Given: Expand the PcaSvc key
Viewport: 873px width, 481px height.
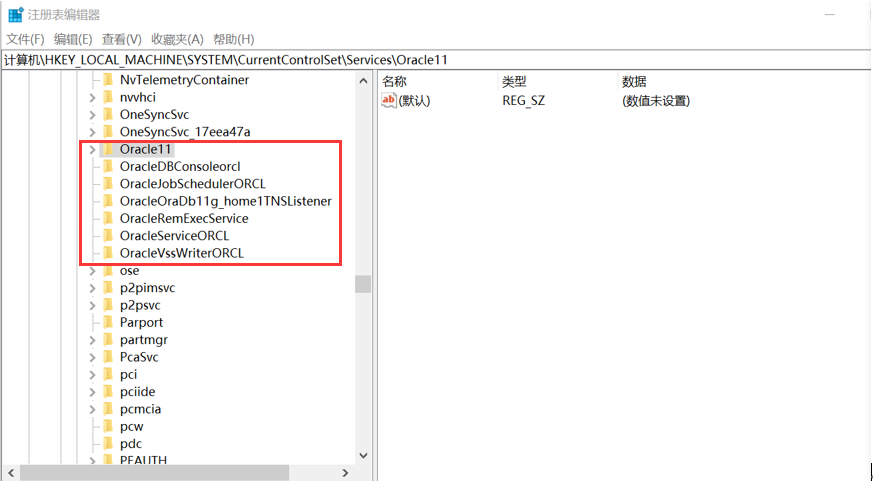Looking at the screenshot, I should [92, 357].
